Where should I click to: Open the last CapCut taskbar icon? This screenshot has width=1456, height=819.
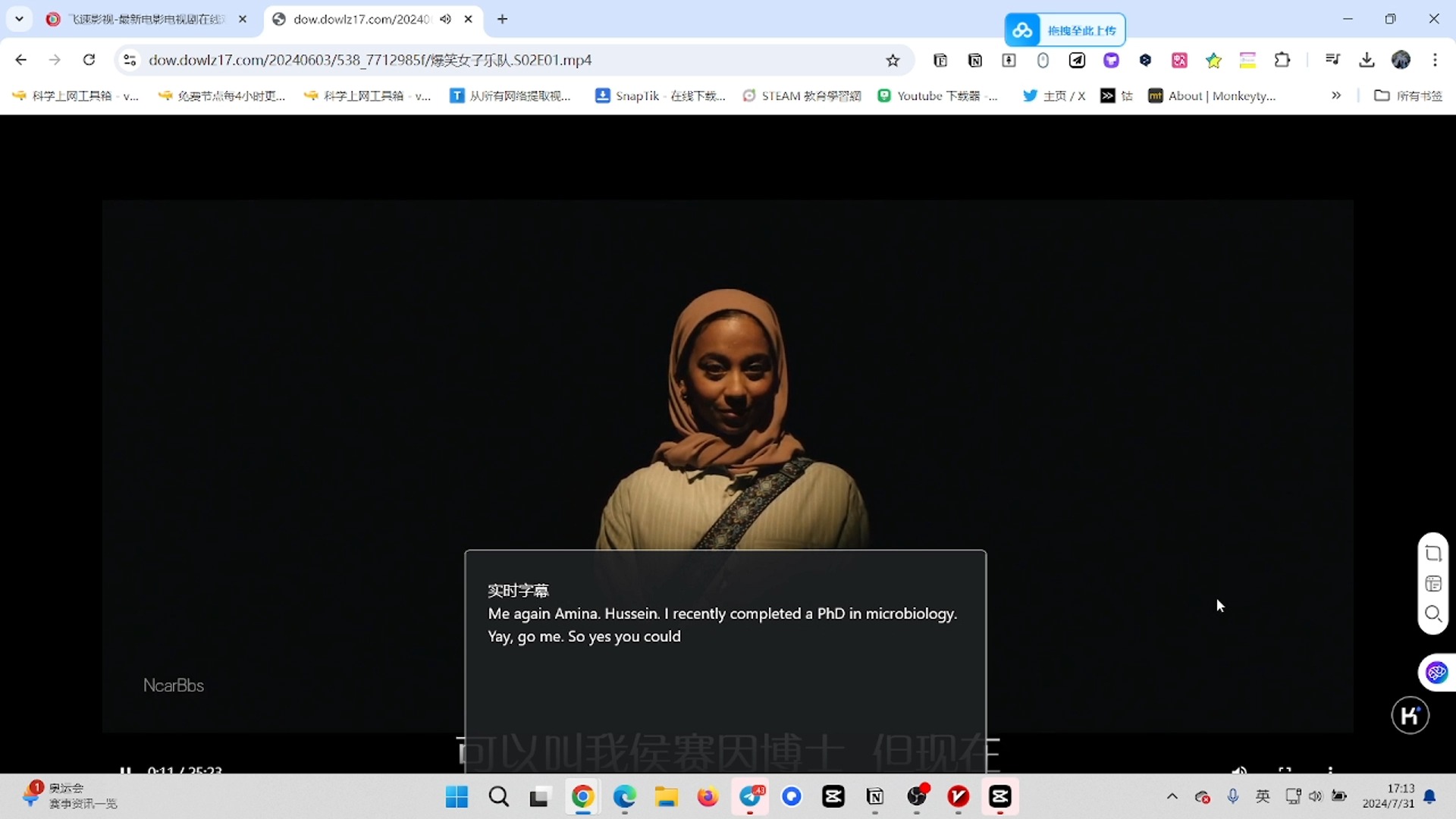pyautogui.click(x=1000, y=796)
